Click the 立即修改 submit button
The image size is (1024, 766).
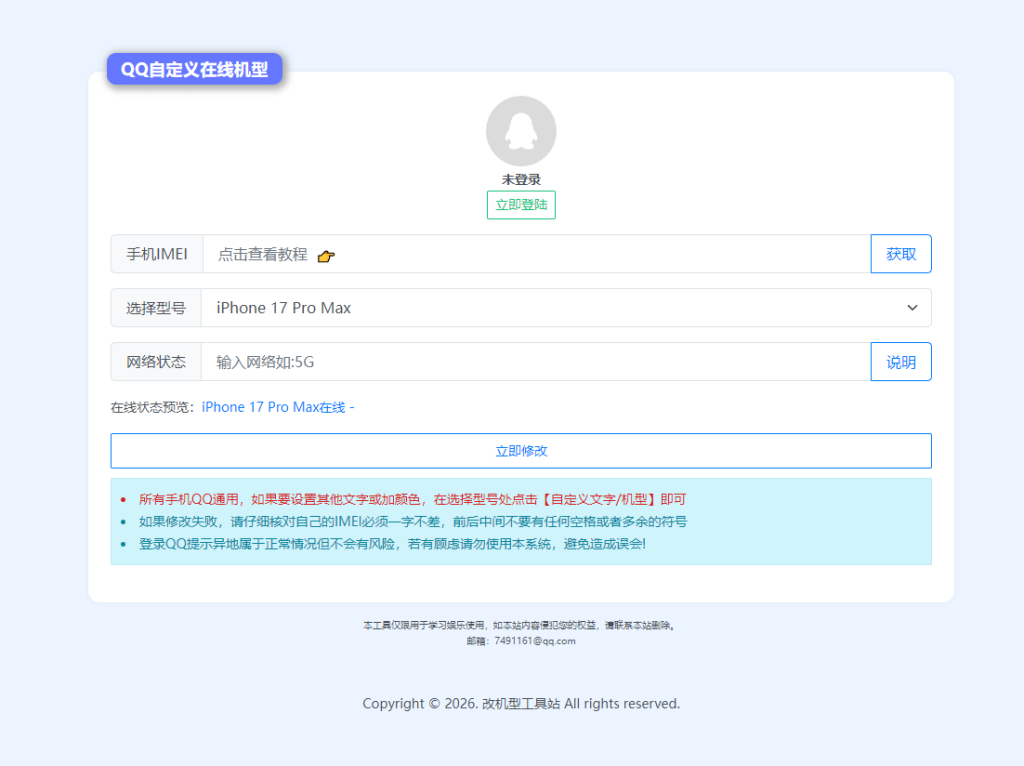click(x=521, y=451)
